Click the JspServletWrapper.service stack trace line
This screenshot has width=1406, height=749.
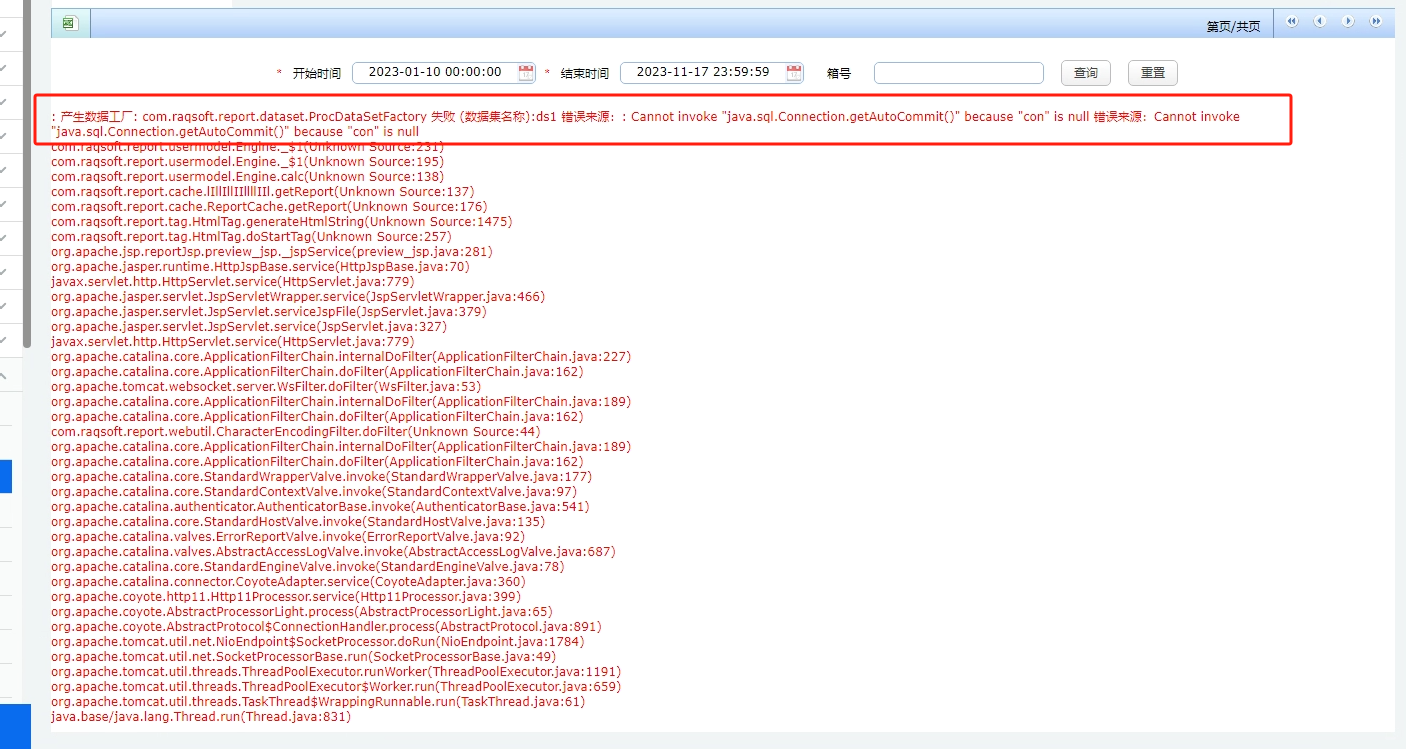click(x=298, y=296)
